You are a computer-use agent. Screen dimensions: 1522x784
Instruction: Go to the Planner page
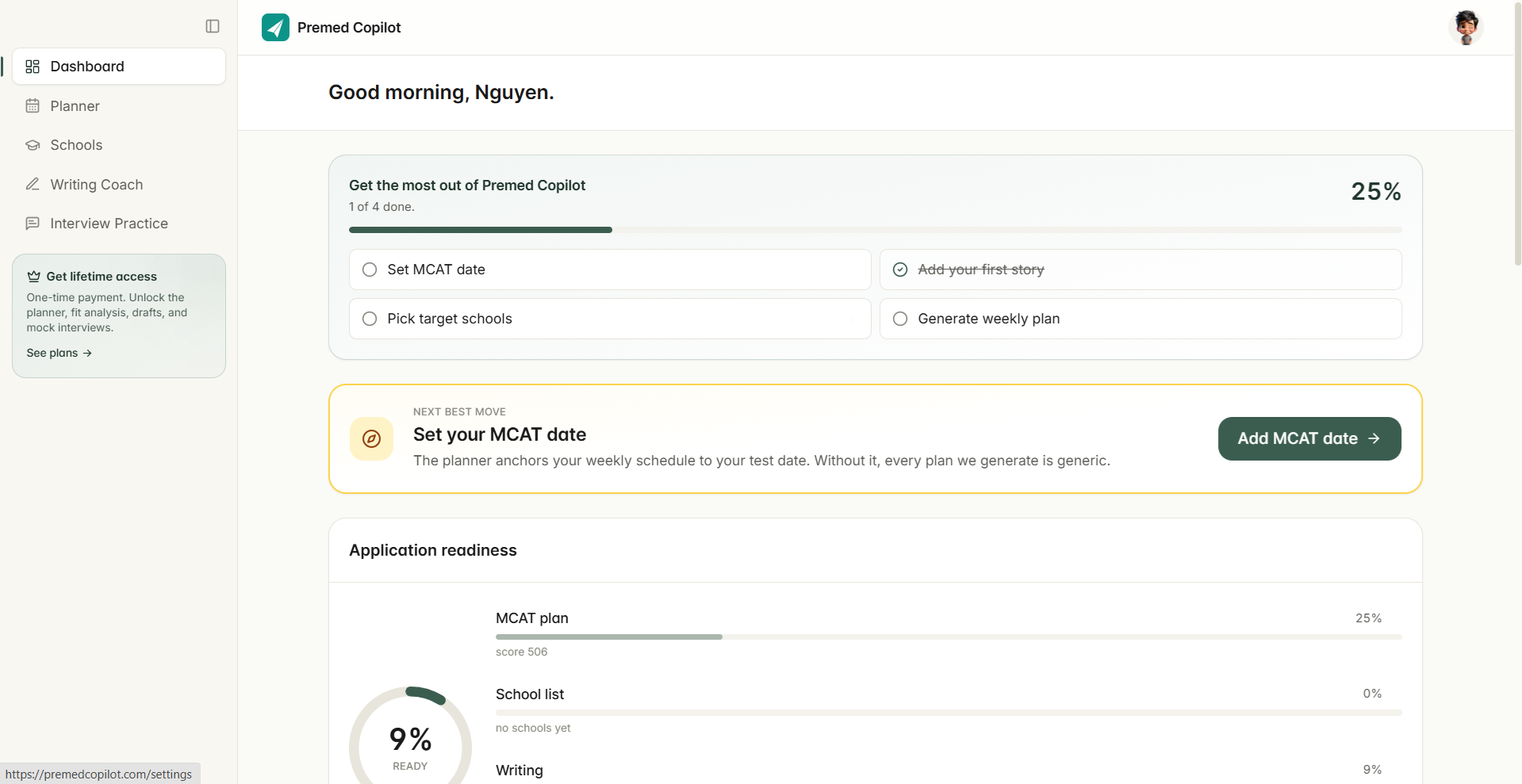click(119, 105)
